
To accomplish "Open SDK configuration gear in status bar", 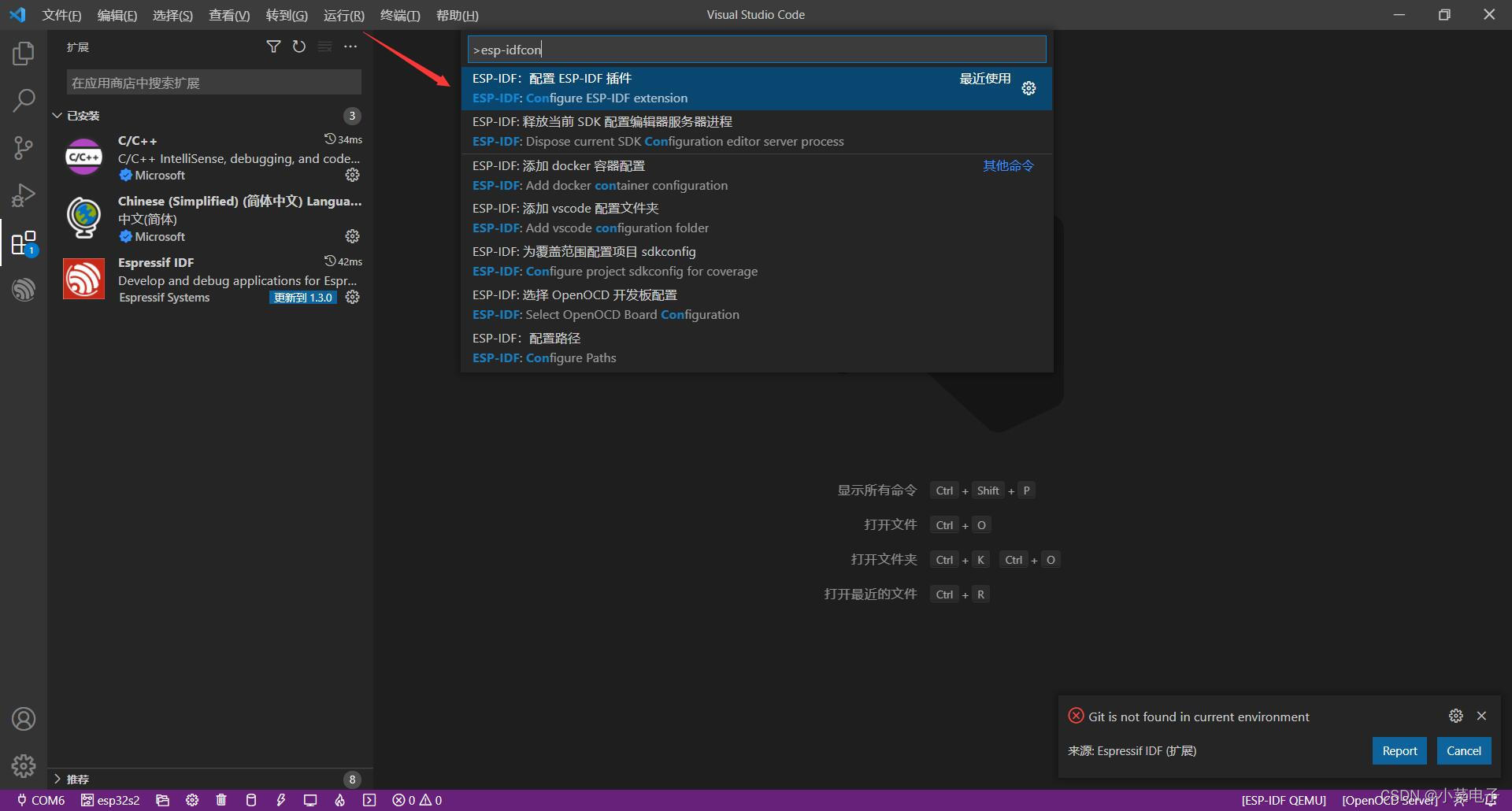I will [x=192, y=800].
